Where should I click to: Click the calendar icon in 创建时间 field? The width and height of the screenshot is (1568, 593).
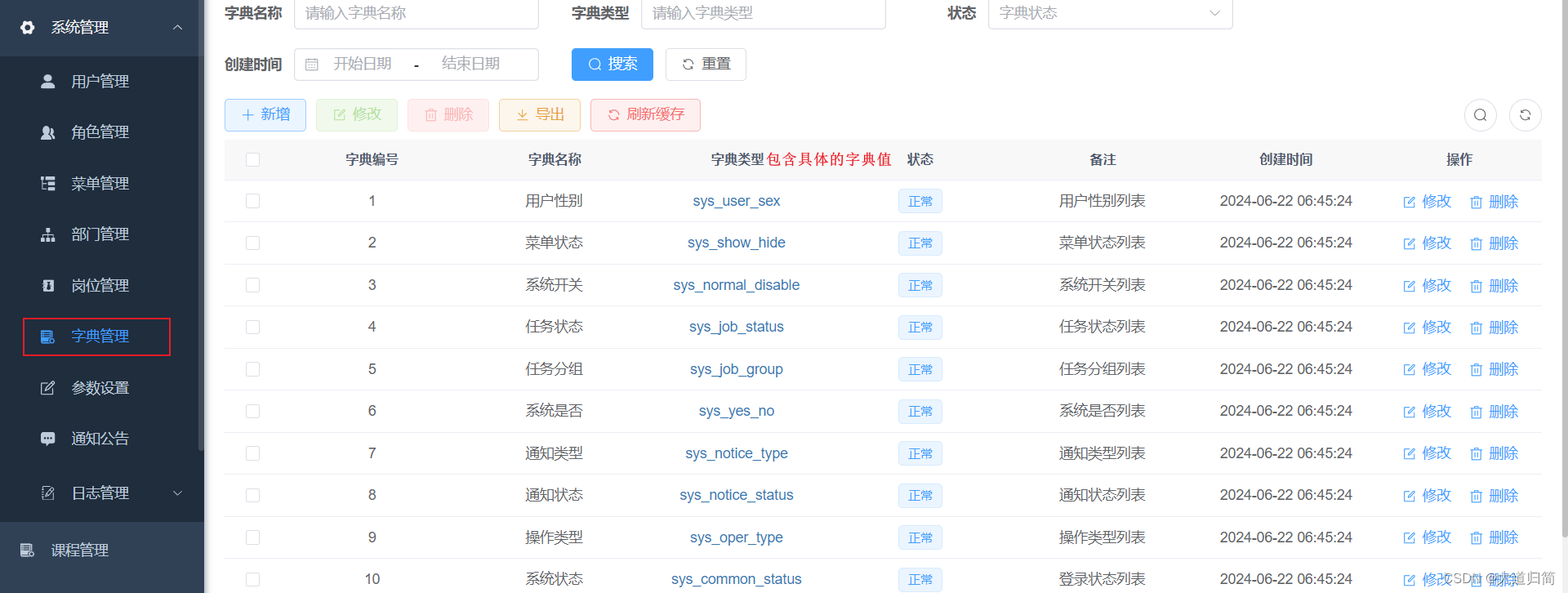[x=312, y=65]
